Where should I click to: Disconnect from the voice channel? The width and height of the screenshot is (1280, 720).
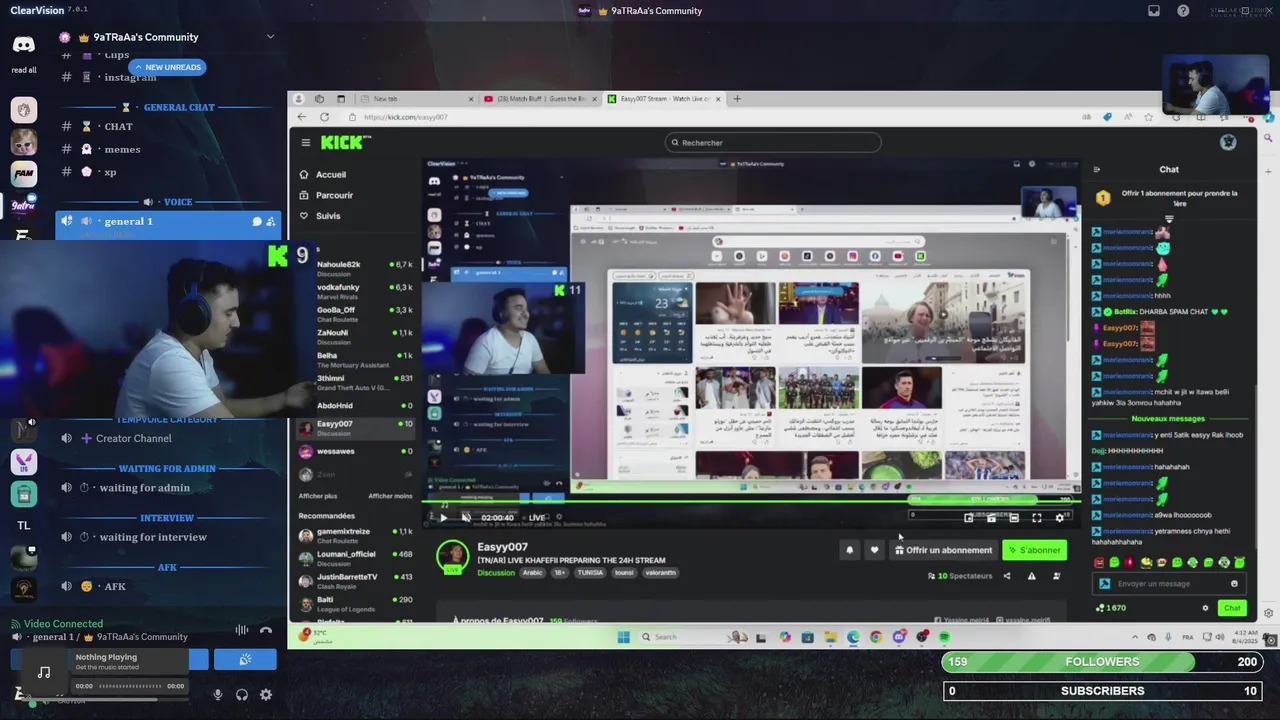click(x=266, y=630)
